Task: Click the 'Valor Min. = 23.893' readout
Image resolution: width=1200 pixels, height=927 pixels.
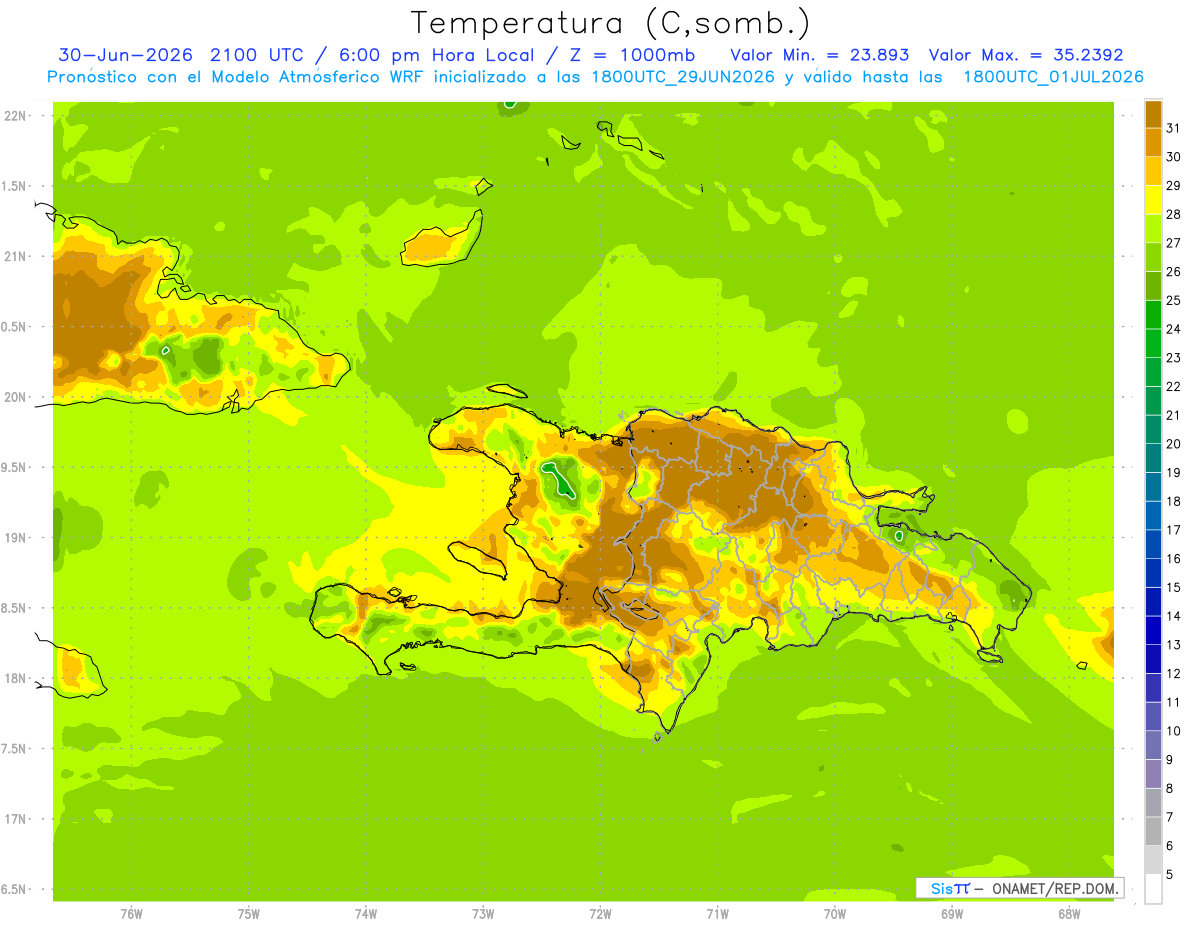Action: pos(819,55)
